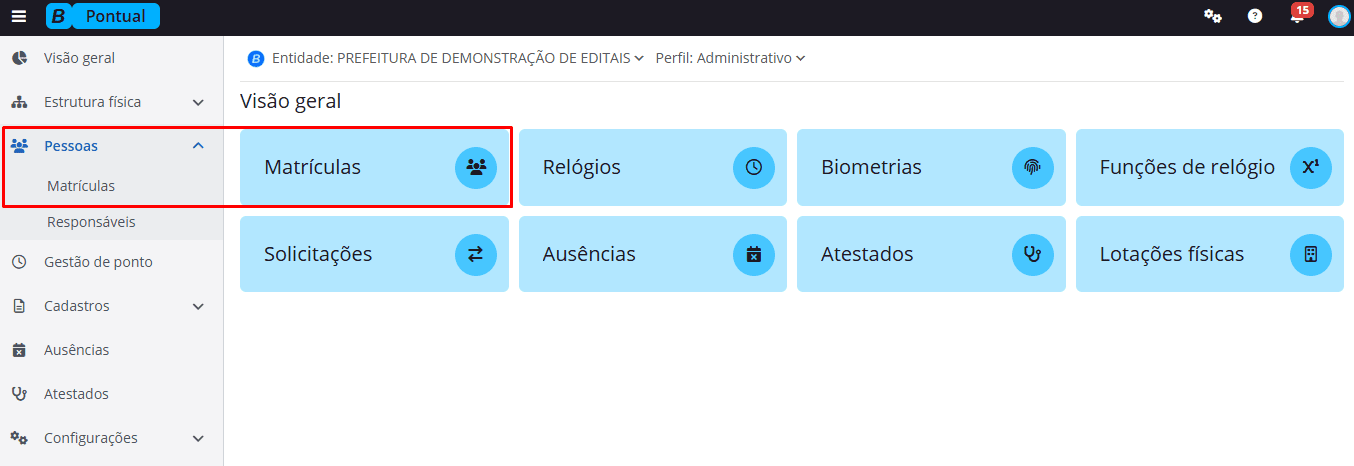The height and width of the screenshot is (466, 1354).
Task: Click the Pontual logo
Action: click(103, 16)
